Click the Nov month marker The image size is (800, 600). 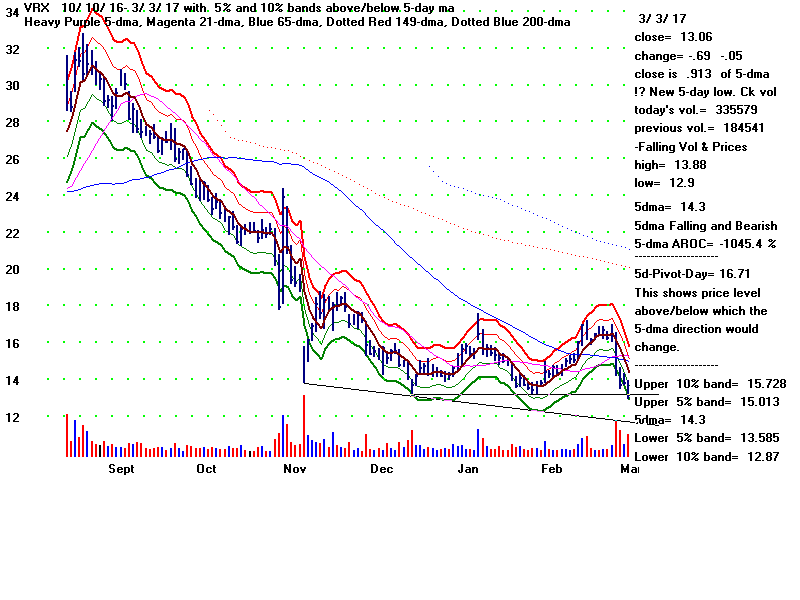tap(294, 468)
